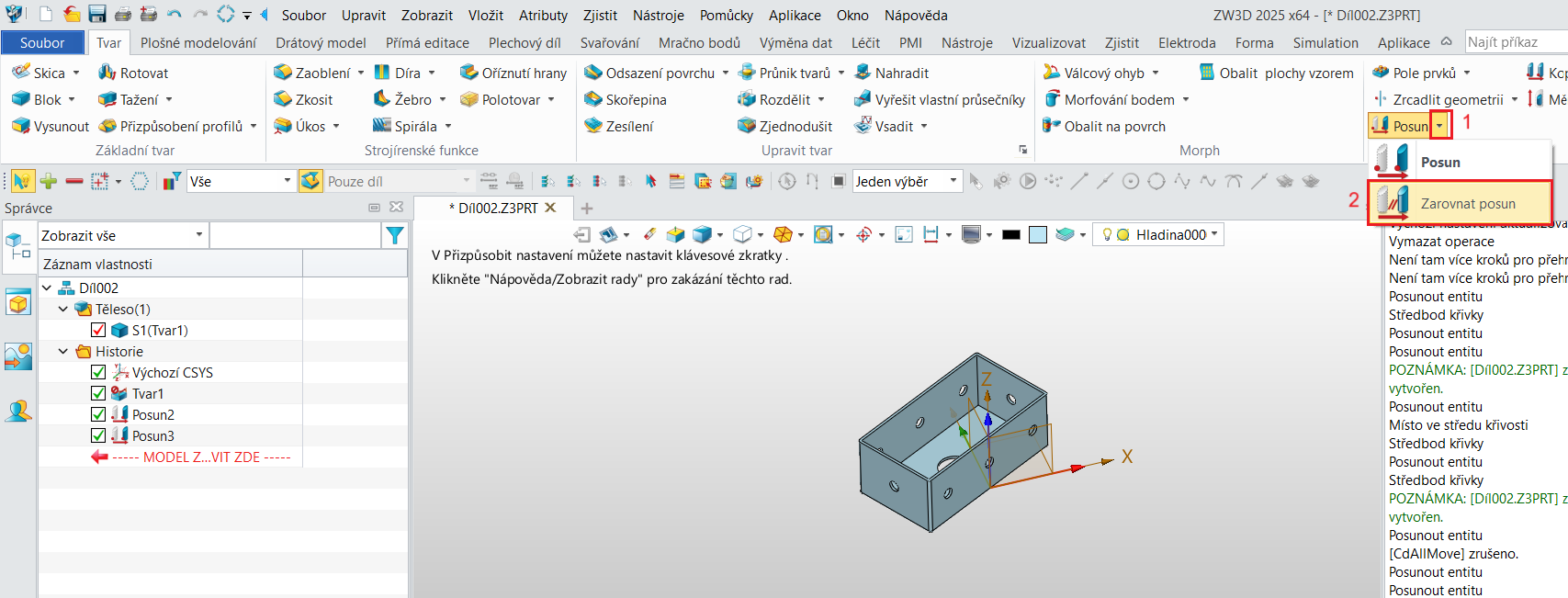Image resolution: width=1568 pixels, height=598 pixels.
Task: Select Zrcadlit geometrii mirror tool
Action: [1437, 99]
